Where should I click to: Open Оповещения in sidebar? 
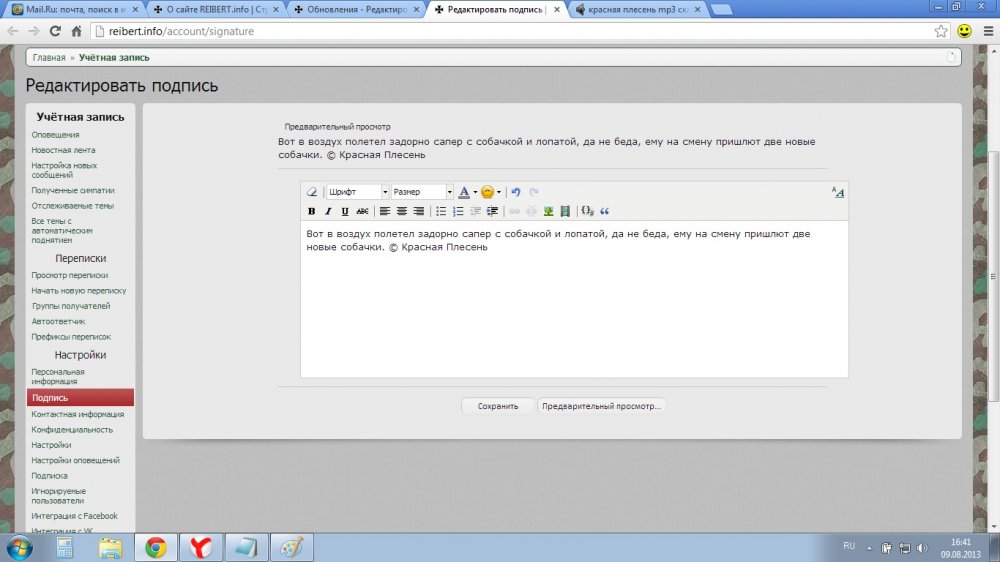tap(55, 135)
